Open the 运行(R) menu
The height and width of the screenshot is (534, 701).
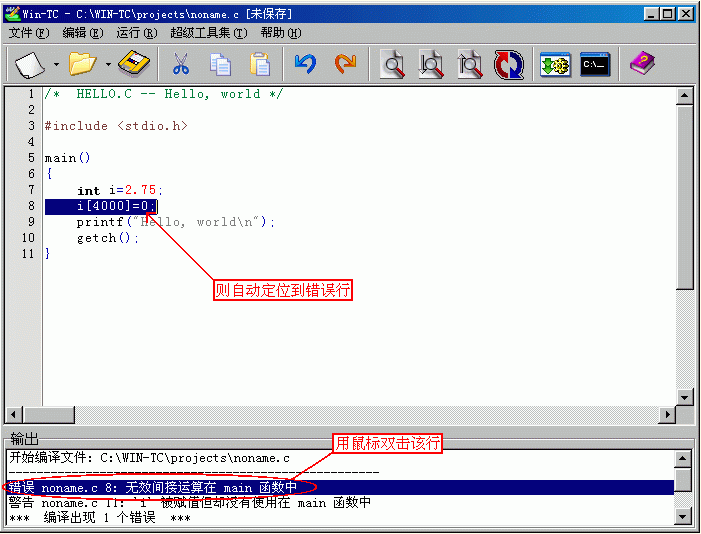[137, 33]
